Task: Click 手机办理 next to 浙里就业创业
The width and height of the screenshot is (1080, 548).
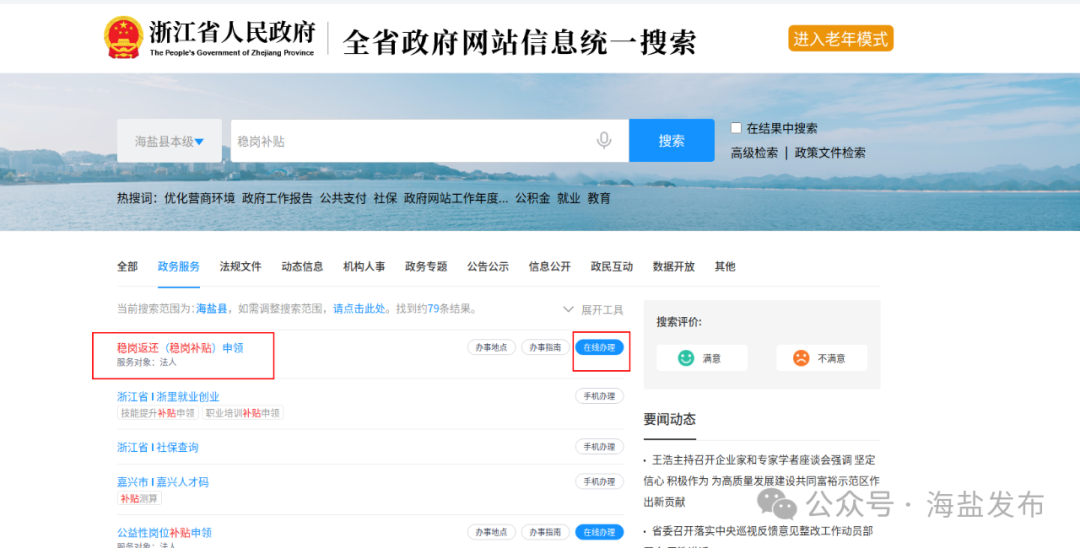Action: [599, 396]
